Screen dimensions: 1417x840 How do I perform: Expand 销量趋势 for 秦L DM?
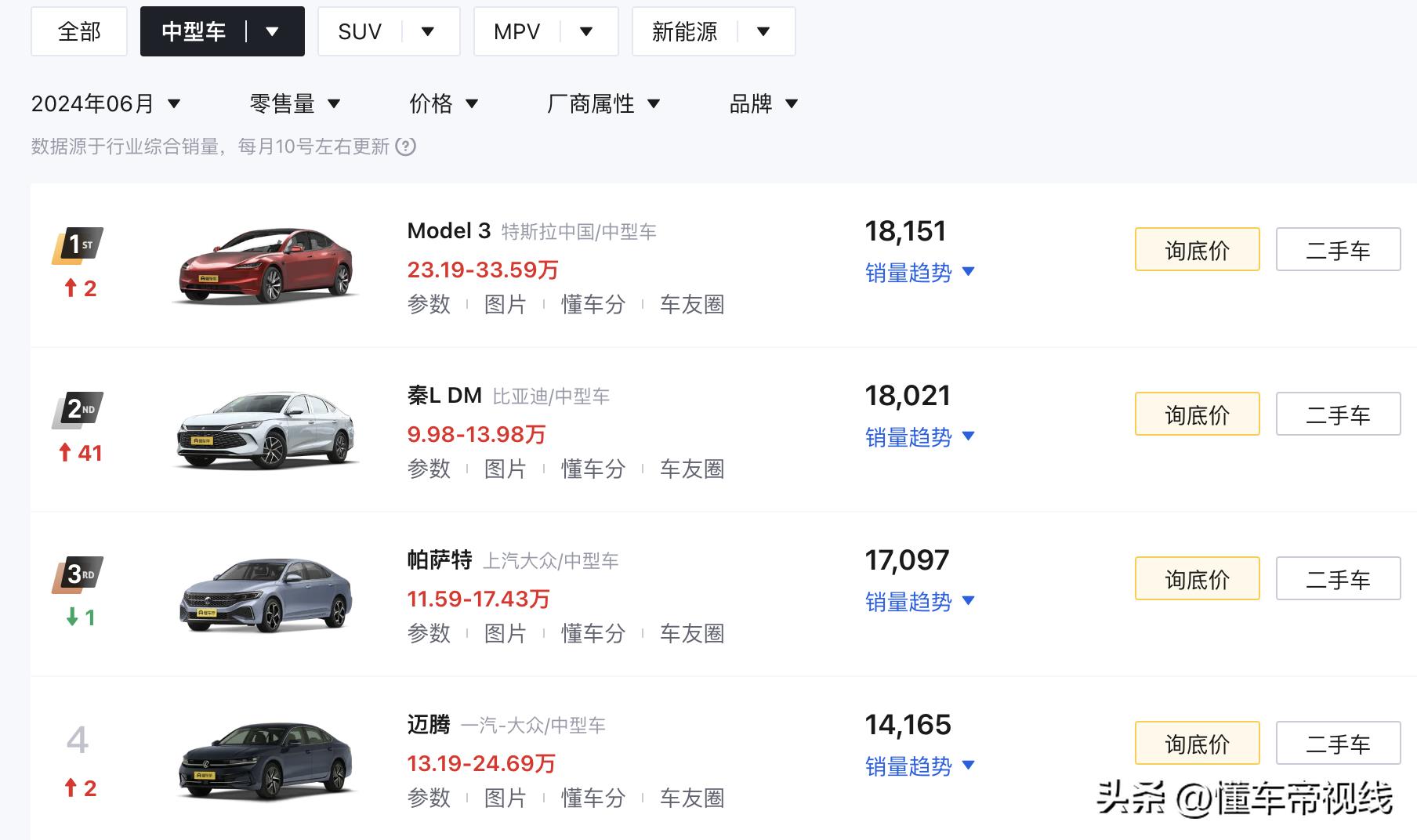tap(920, 437)
